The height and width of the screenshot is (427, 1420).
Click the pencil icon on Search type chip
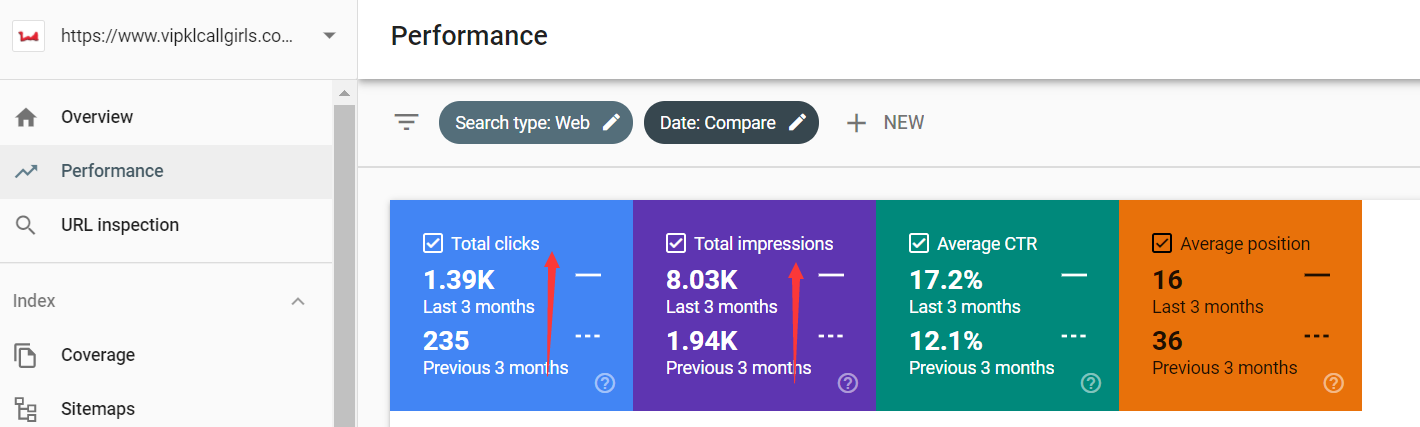click(x=611, y=123)
